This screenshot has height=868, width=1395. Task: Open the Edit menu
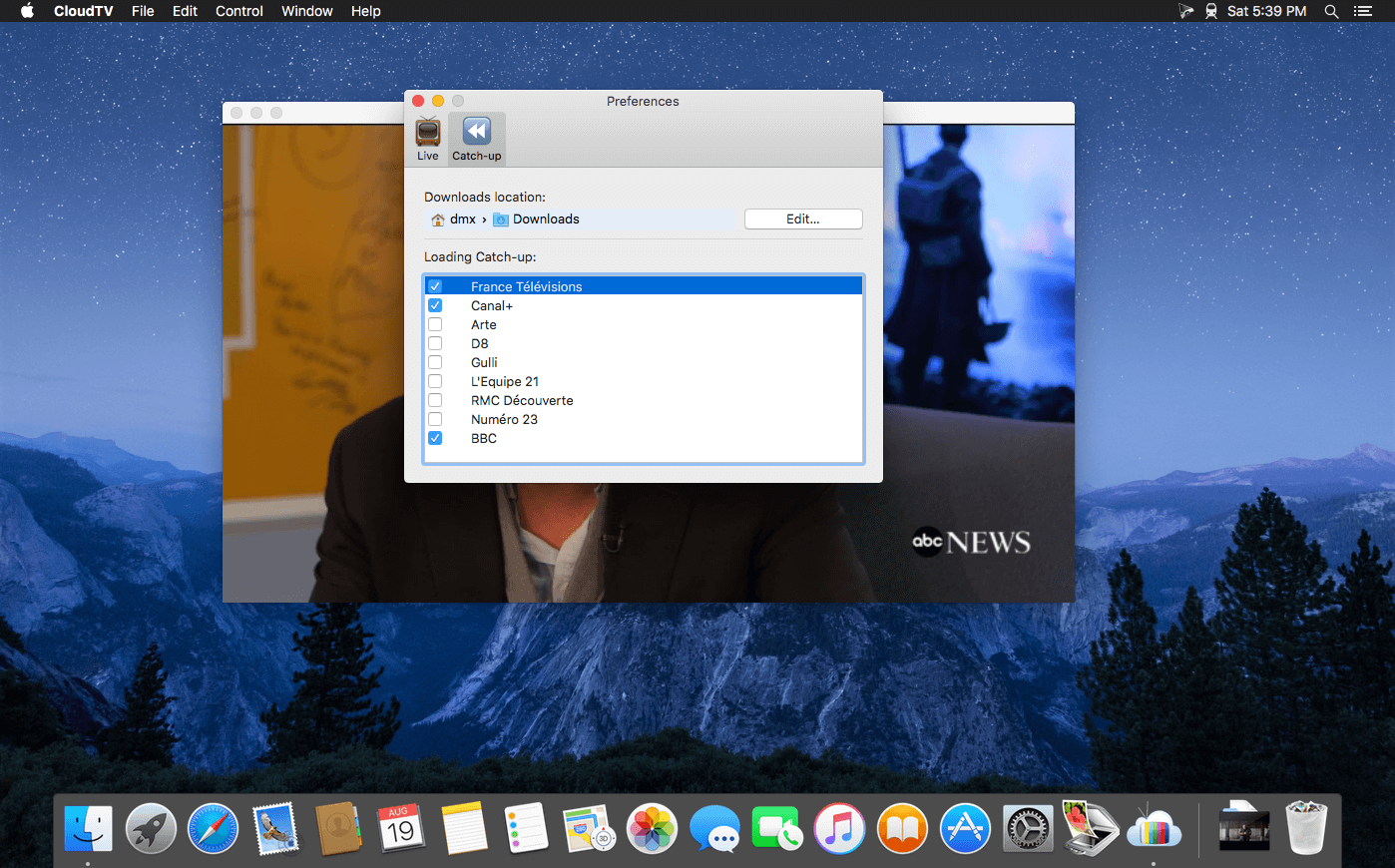tap(185, 11)
